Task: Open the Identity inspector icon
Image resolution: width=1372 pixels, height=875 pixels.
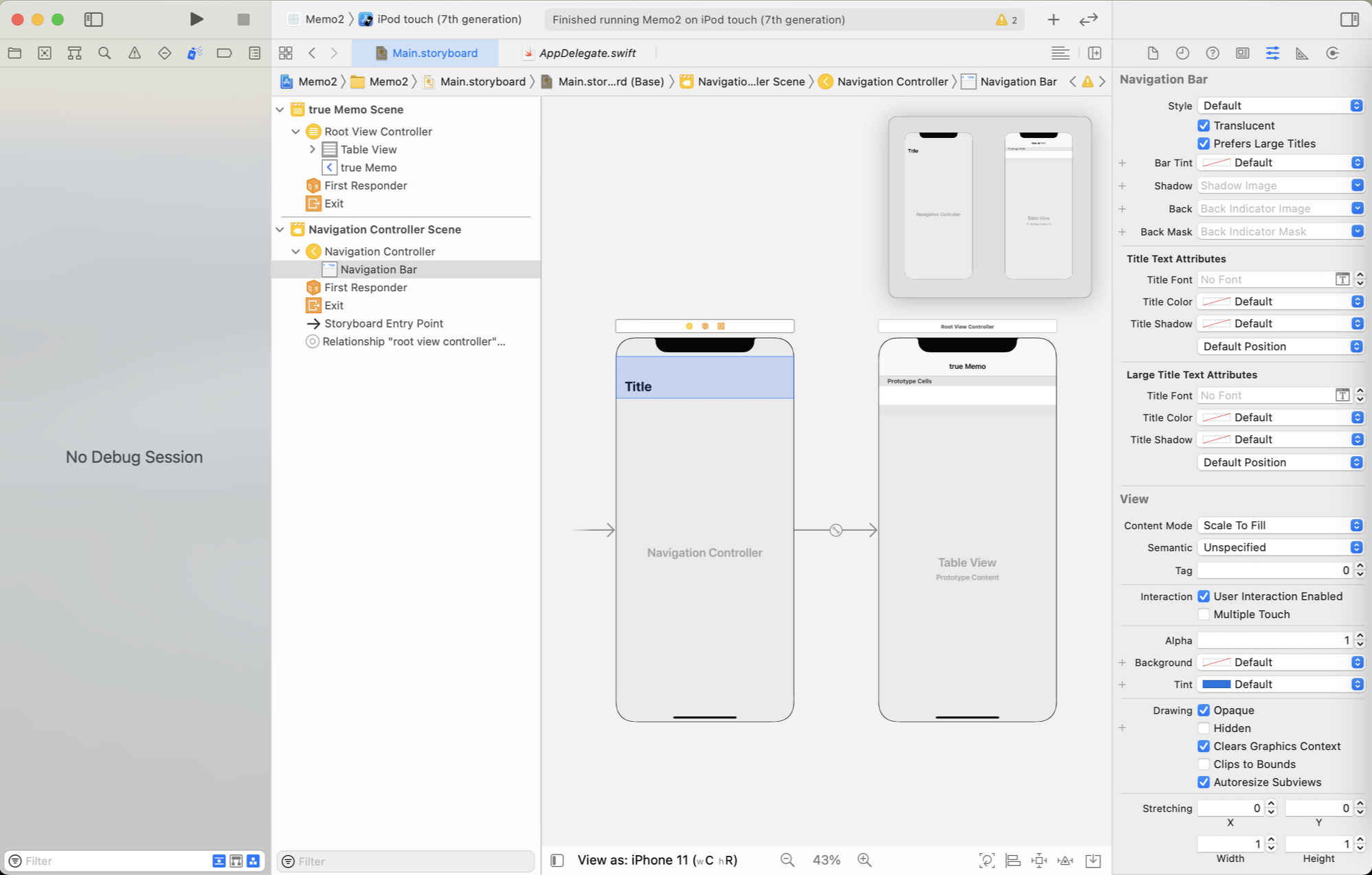Action: coord(1242,53)
